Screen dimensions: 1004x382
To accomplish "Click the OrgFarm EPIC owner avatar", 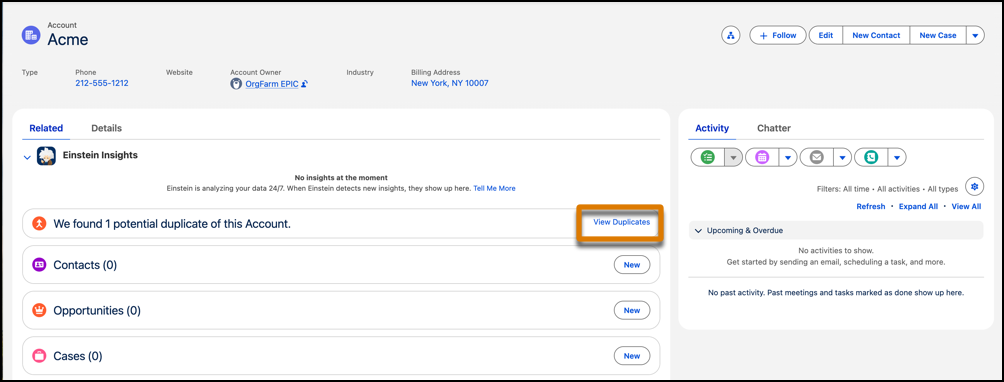I will 236,84.
